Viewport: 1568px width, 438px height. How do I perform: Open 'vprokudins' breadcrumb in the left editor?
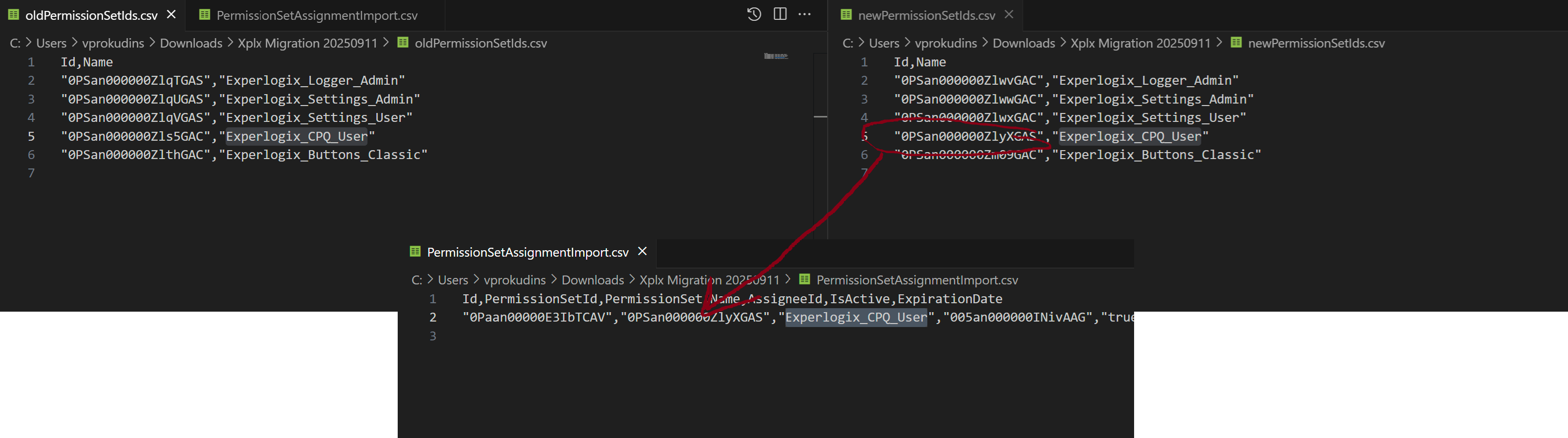click(x=113, y=43)
